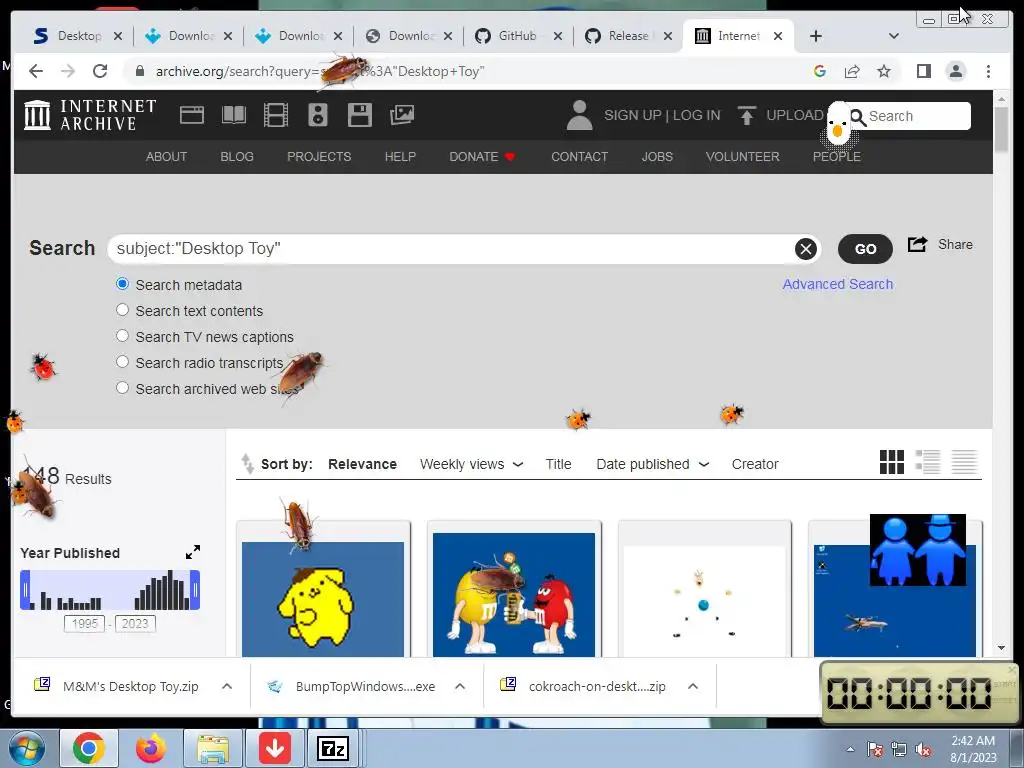
Task: Click the UPLOAD arrow icon
Action: 746,115
